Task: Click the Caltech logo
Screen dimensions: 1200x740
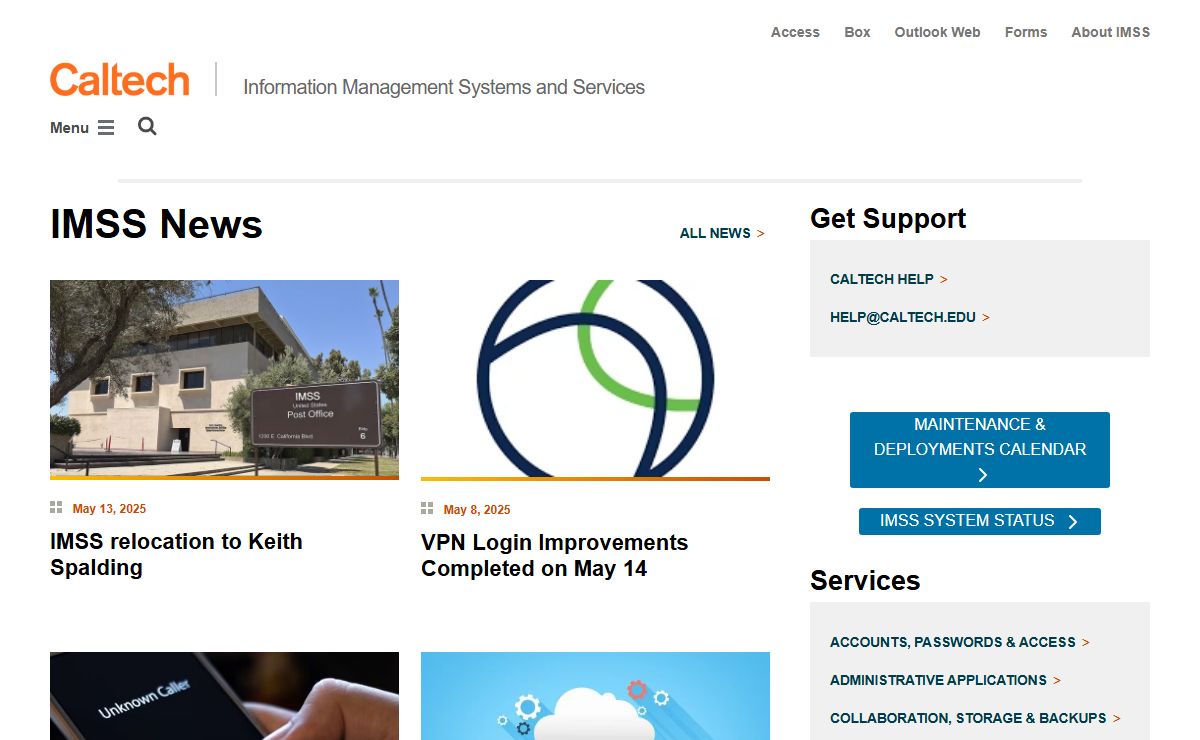Action: tap(120, 80)
